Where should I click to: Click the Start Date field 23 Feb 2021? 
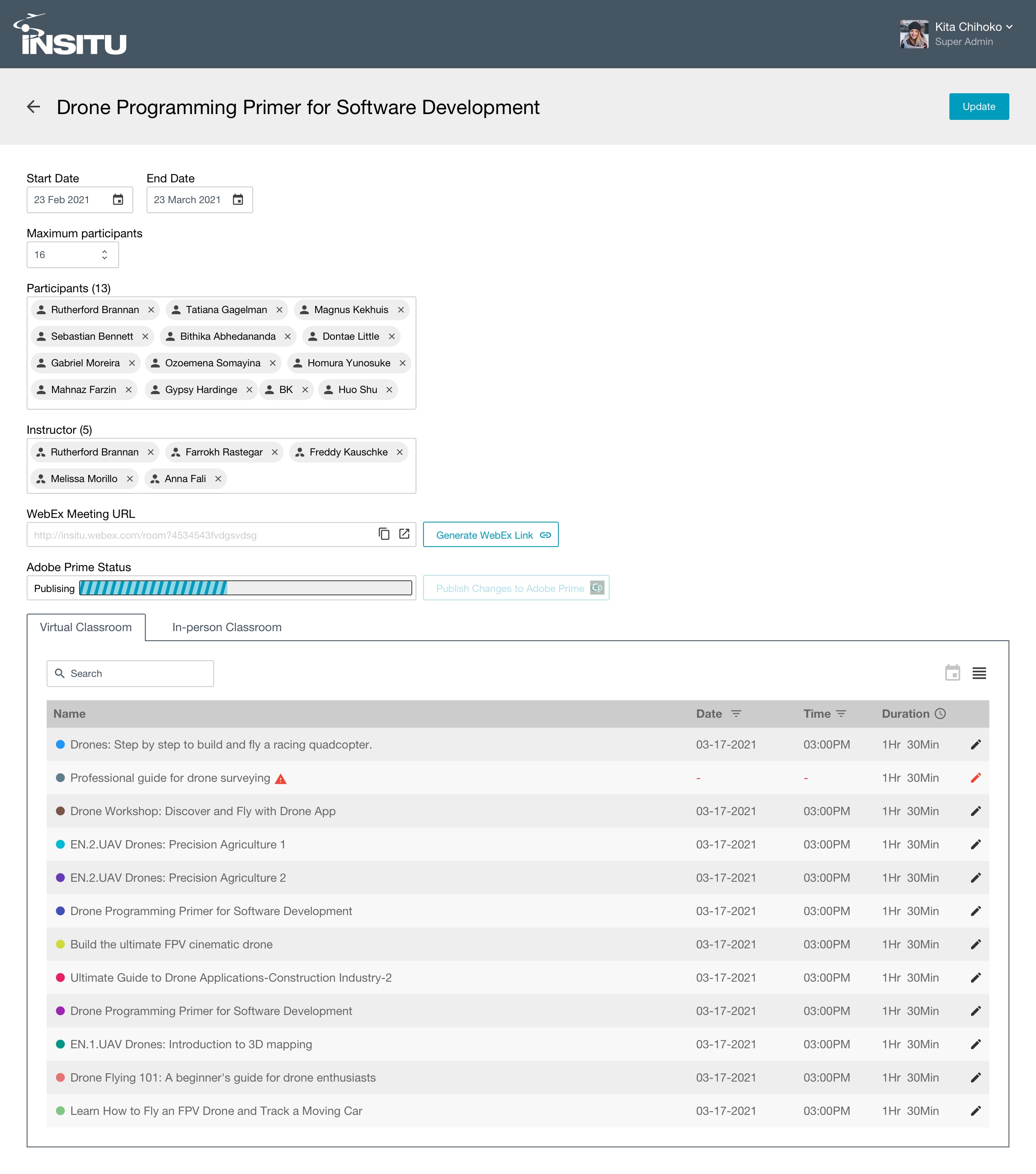[x=80, y=199]
